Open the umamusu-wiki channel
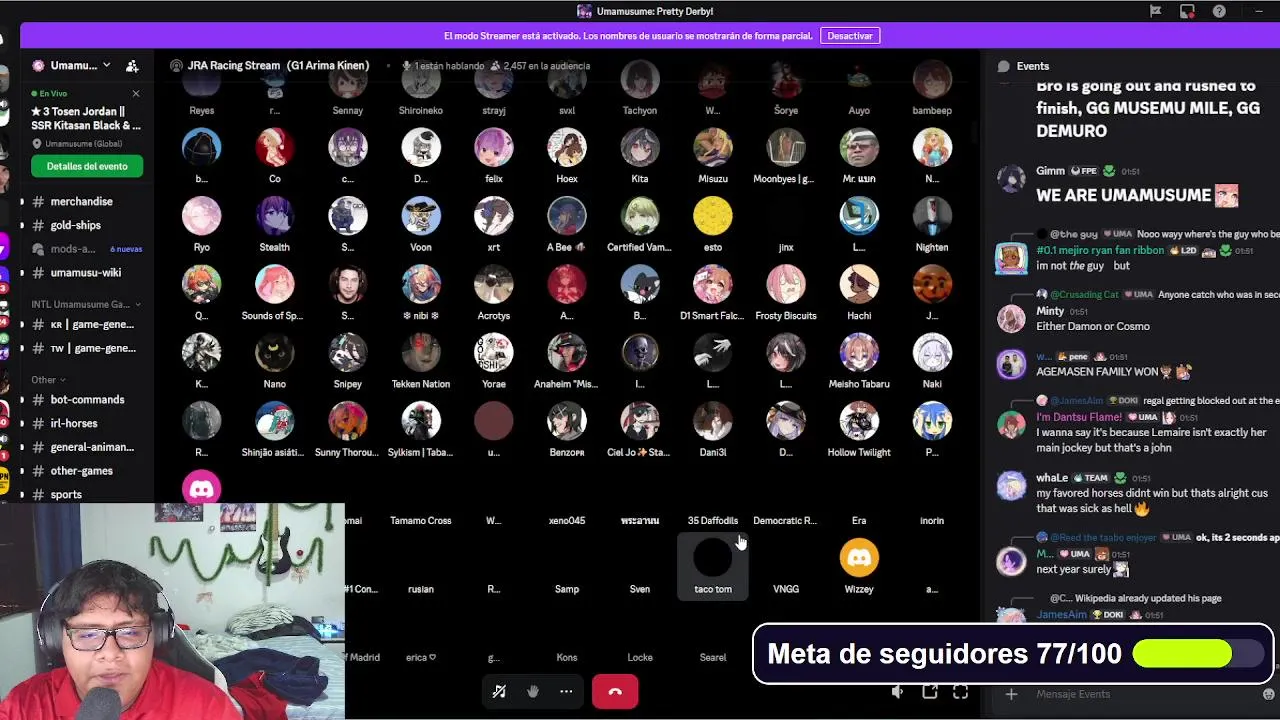This screenshot has width=1280, height=720. tap(86, 273)
